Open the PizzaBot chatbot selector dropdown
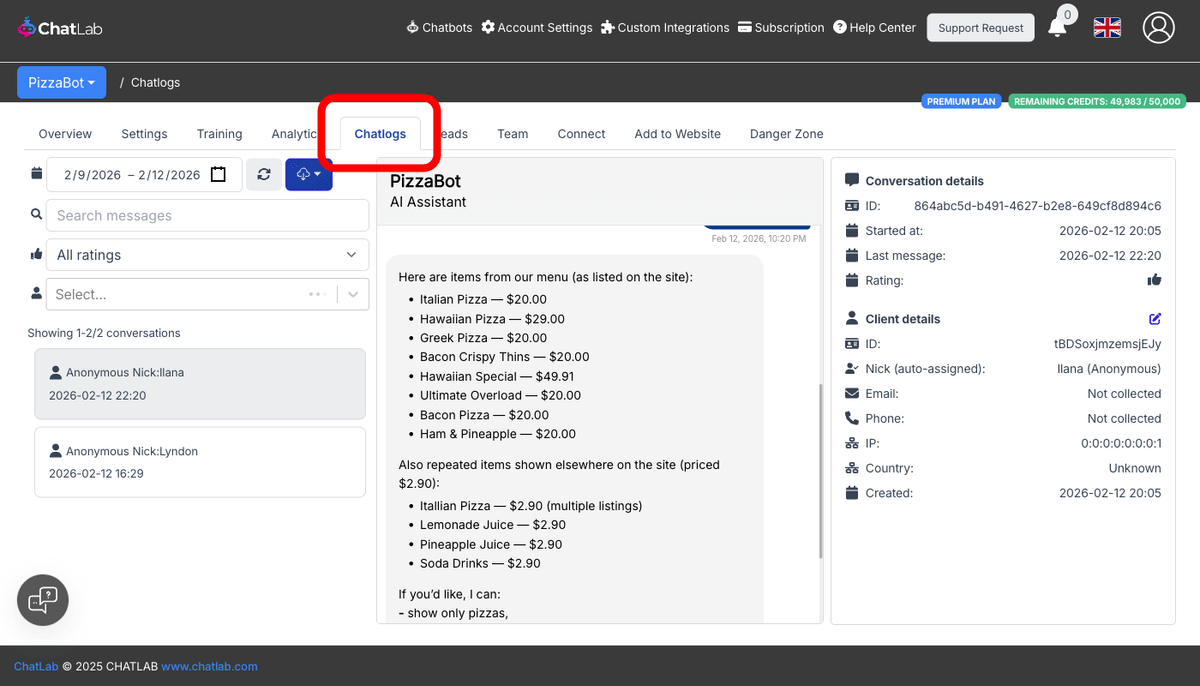The height and width of the screenshot is (686, 1200). pos(61,82)
